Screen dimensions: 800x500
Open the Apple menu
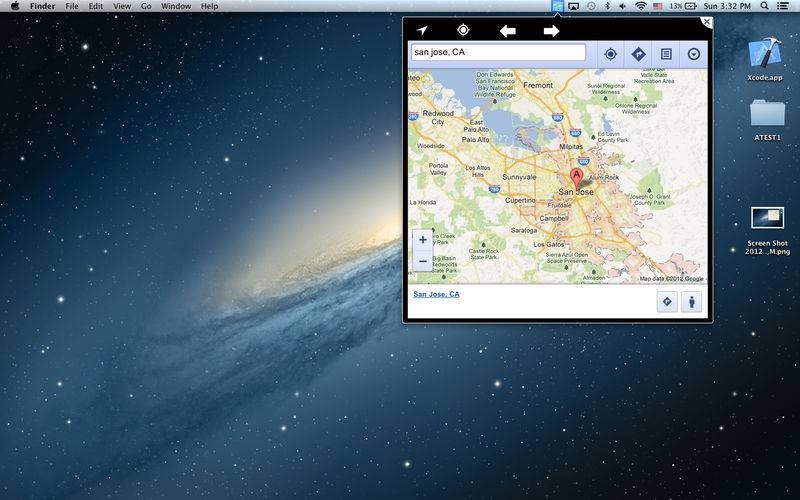[x=15, y=6]
